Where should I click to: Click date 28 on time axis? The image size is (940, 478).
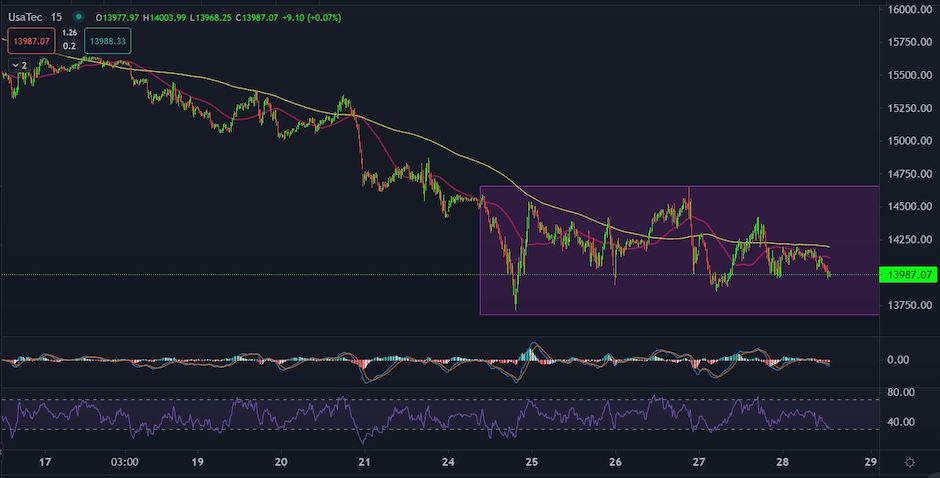pos(783,462)
